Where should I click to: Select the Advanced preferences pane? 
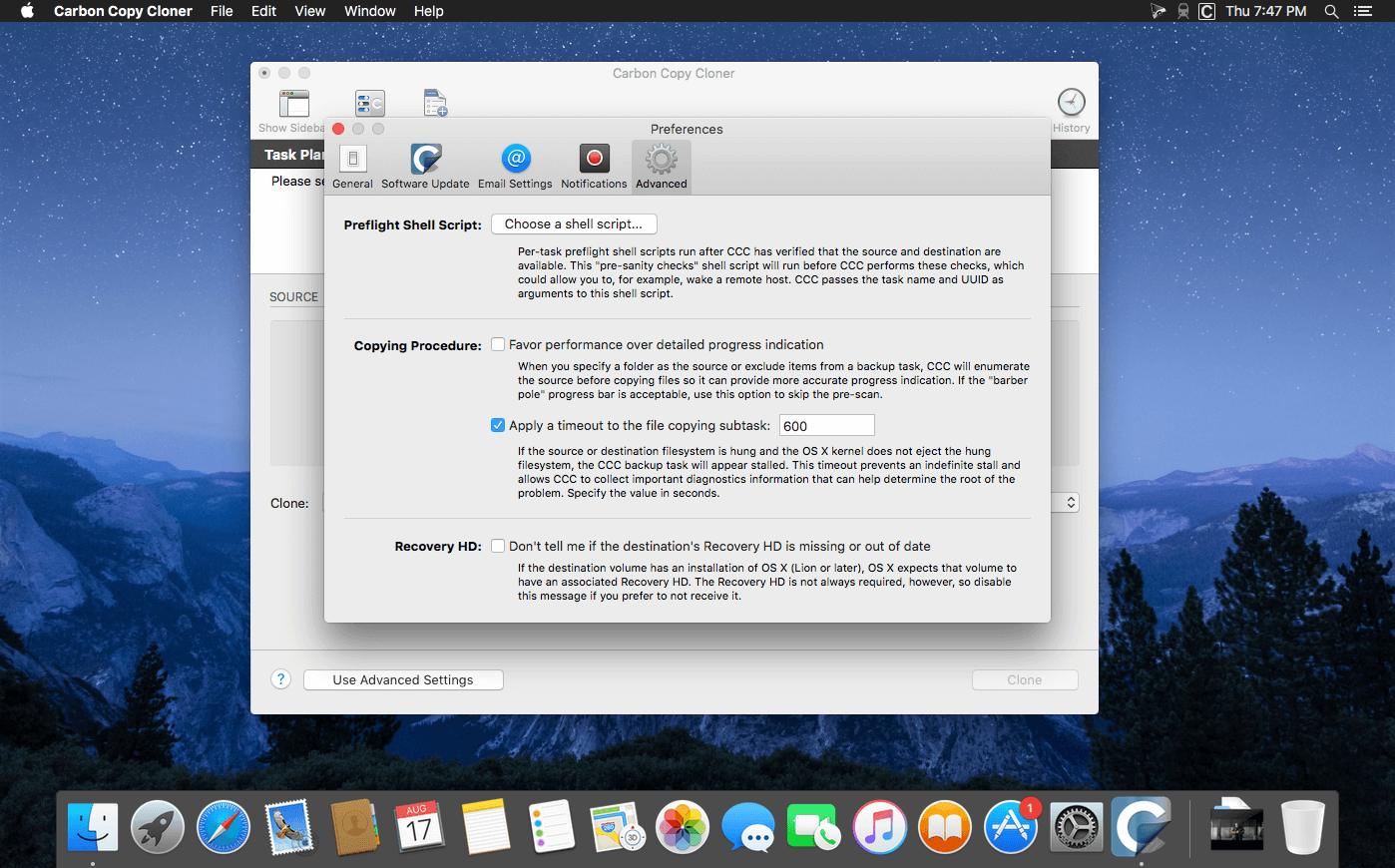[662, 166]
